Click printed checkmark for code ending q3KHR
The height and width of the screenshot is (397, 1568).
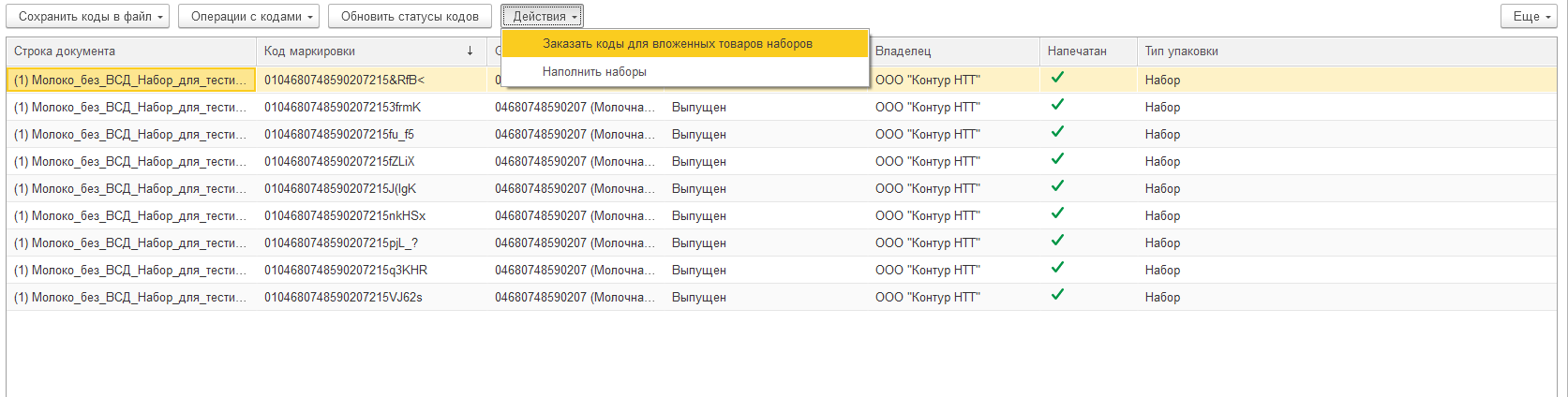pos(1057,268)
